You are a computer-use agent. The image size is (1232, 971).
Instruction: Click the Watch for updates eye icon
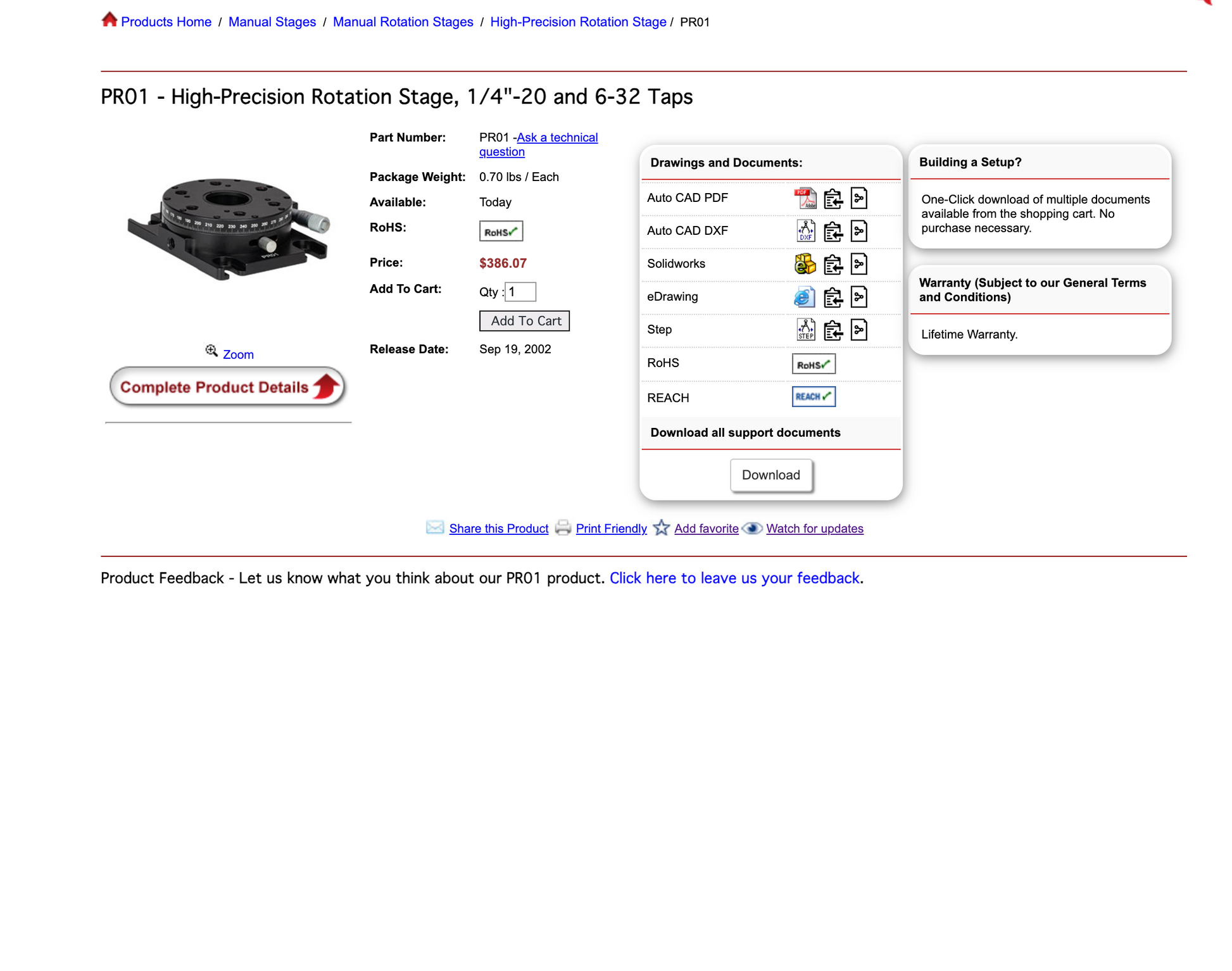752,528
